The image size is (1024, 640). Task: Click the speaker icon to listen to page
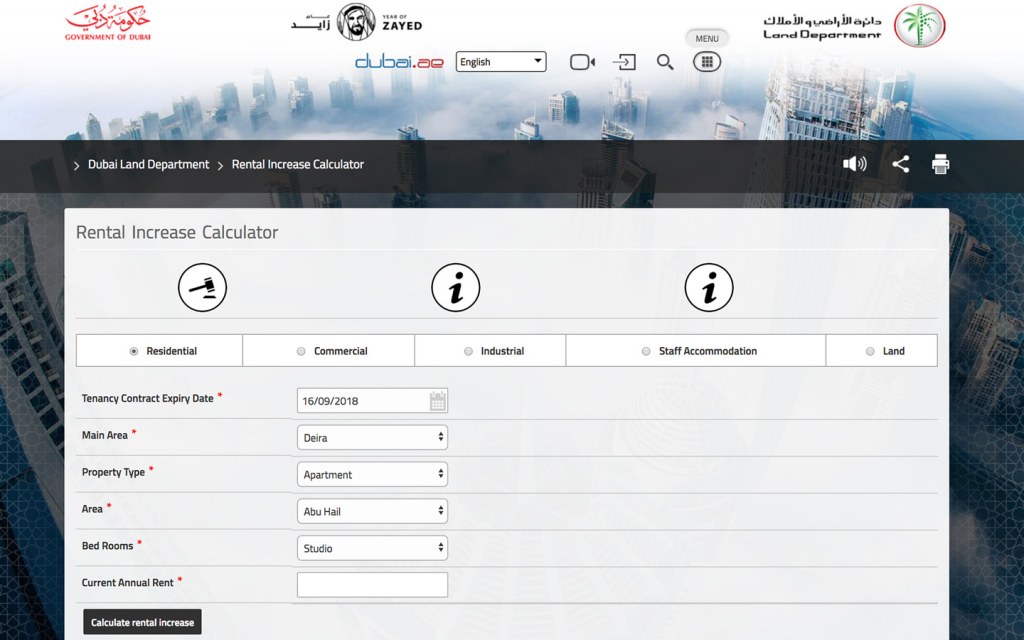(x=855, y=163)
